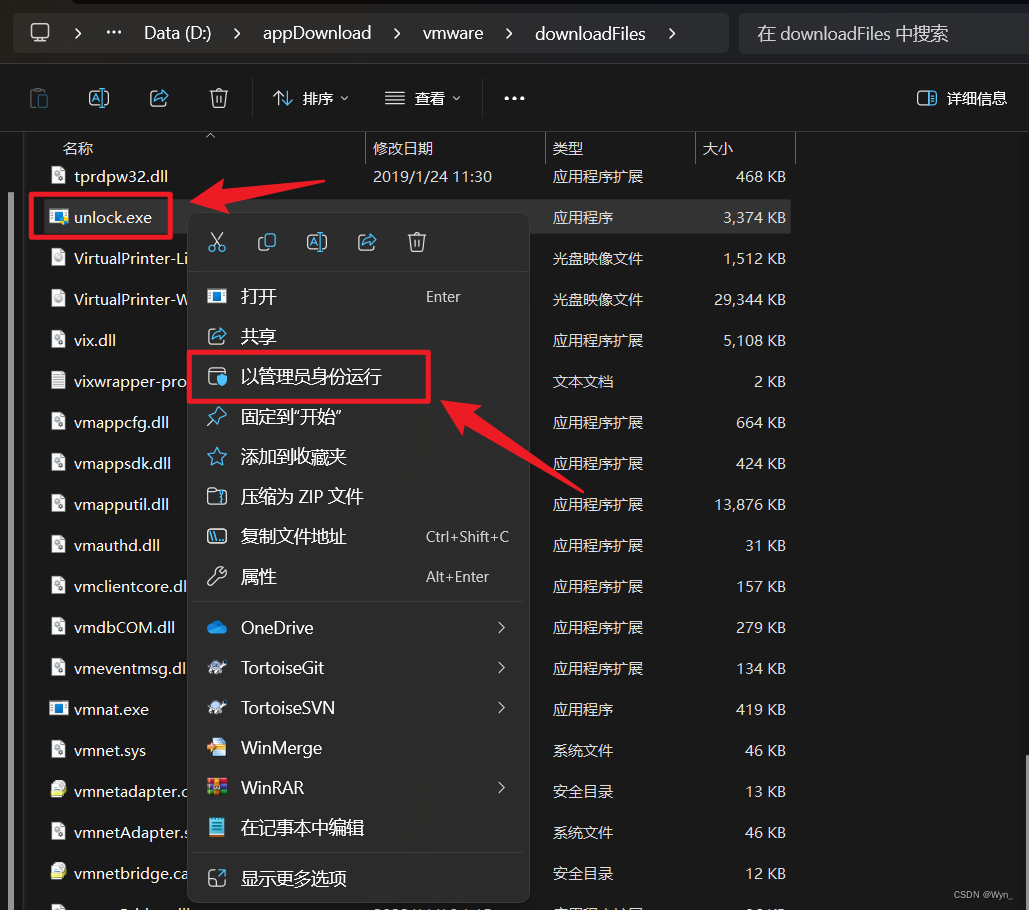Choose 添加到收藏夹 from the context menu
This screenshot has height=910, width=1029.
click(x=358, y=457)
